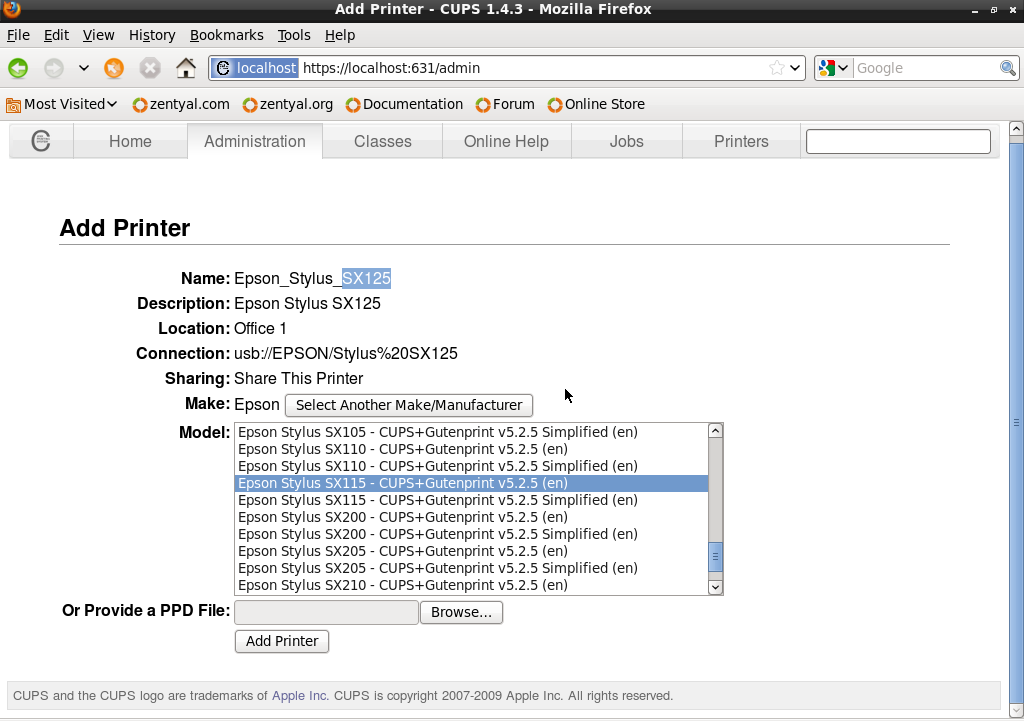The width and height of the screenshot is (1024, 721).
Task: Switch to the Online Help tab
Action: pos(506,142)
